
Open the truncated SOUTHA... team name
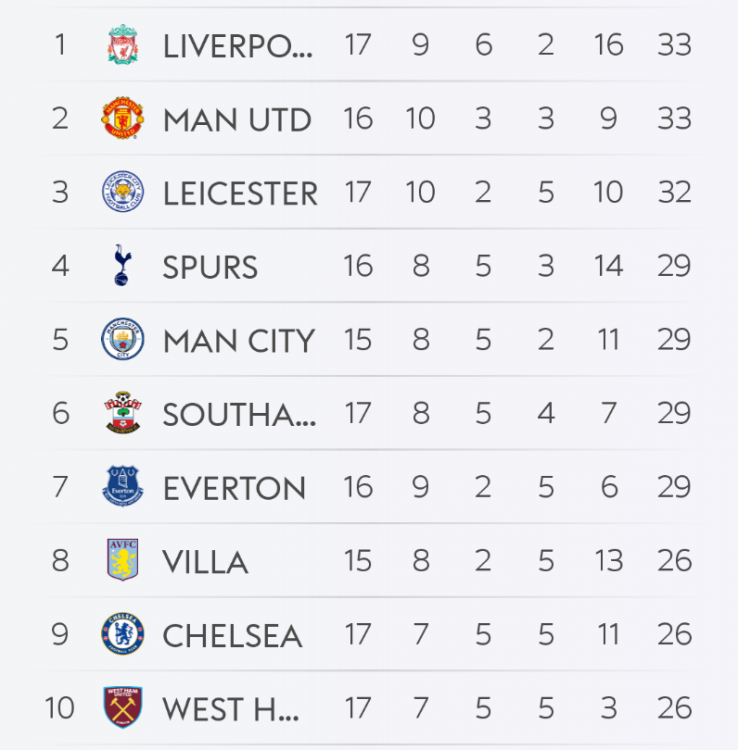[x=239, y=414]
